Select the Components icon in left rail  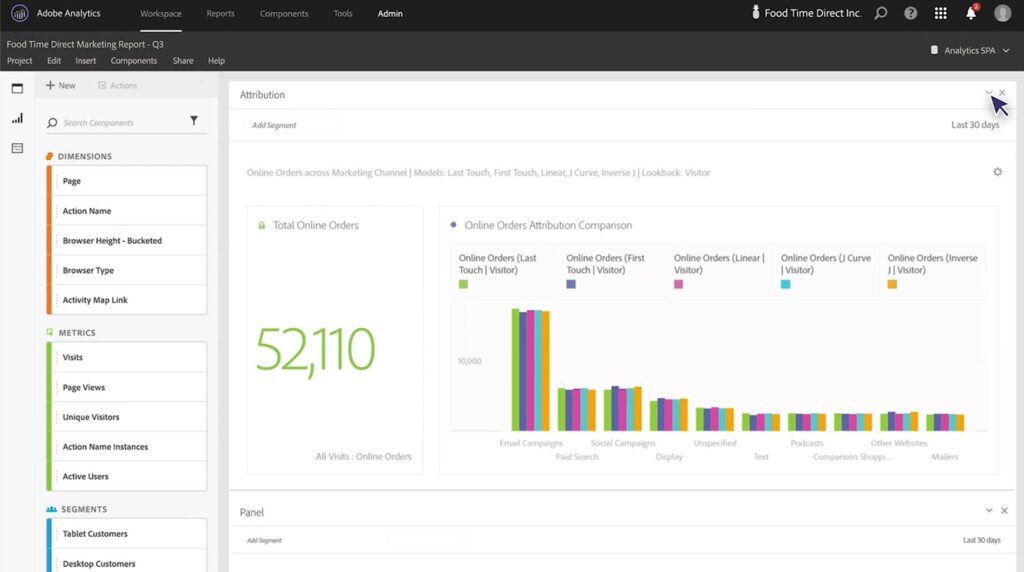18,148
